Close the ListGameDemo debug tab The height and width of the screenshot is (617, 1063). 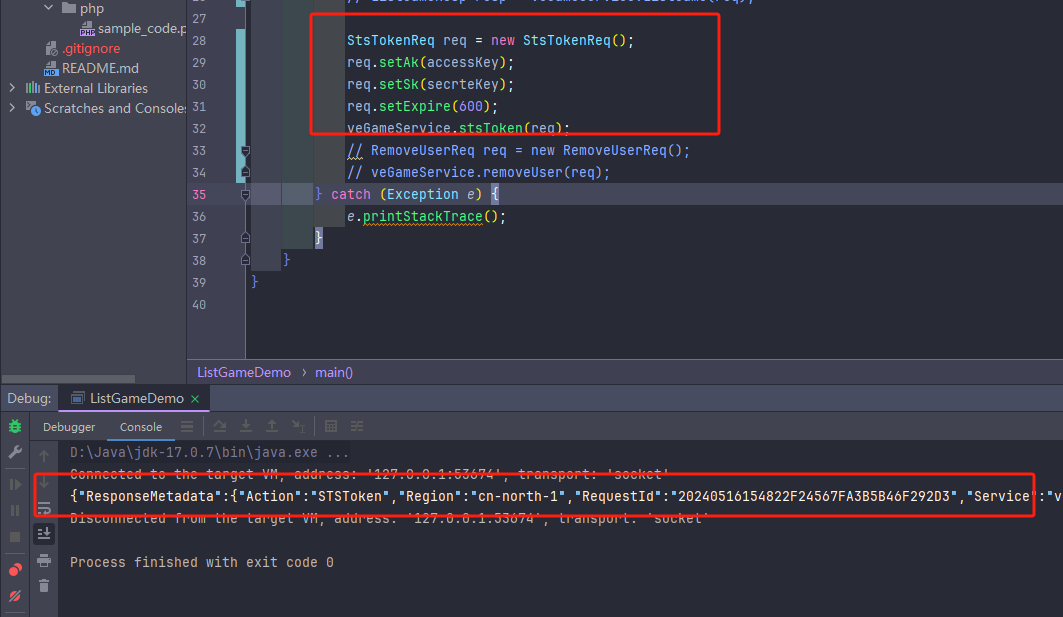click(195, 399)
